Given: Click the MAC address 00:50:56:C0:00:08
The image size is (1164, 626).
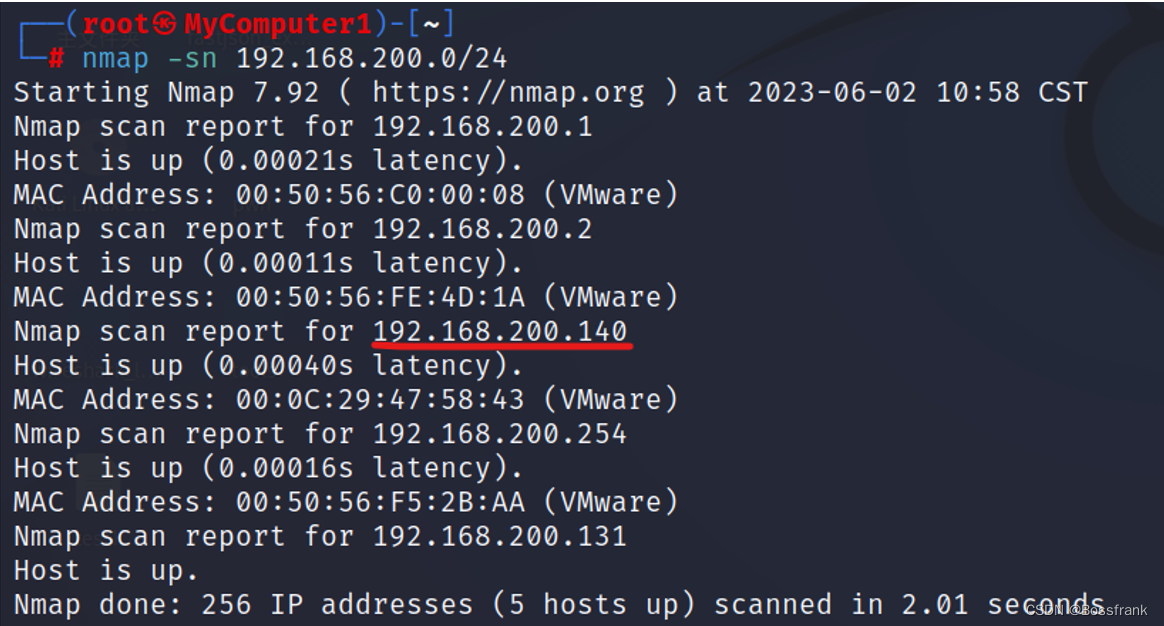Looking at the screenshot, I should [380, 195].
